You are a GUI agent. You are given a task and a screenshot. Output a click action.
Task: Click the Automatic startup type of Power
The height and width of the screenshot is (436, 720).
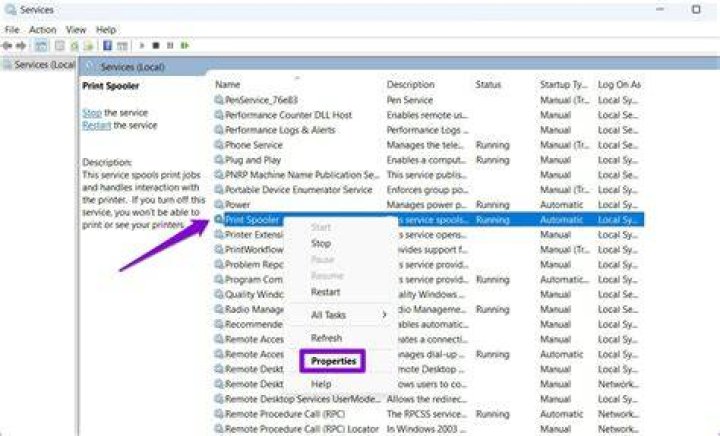pos(561,204)
